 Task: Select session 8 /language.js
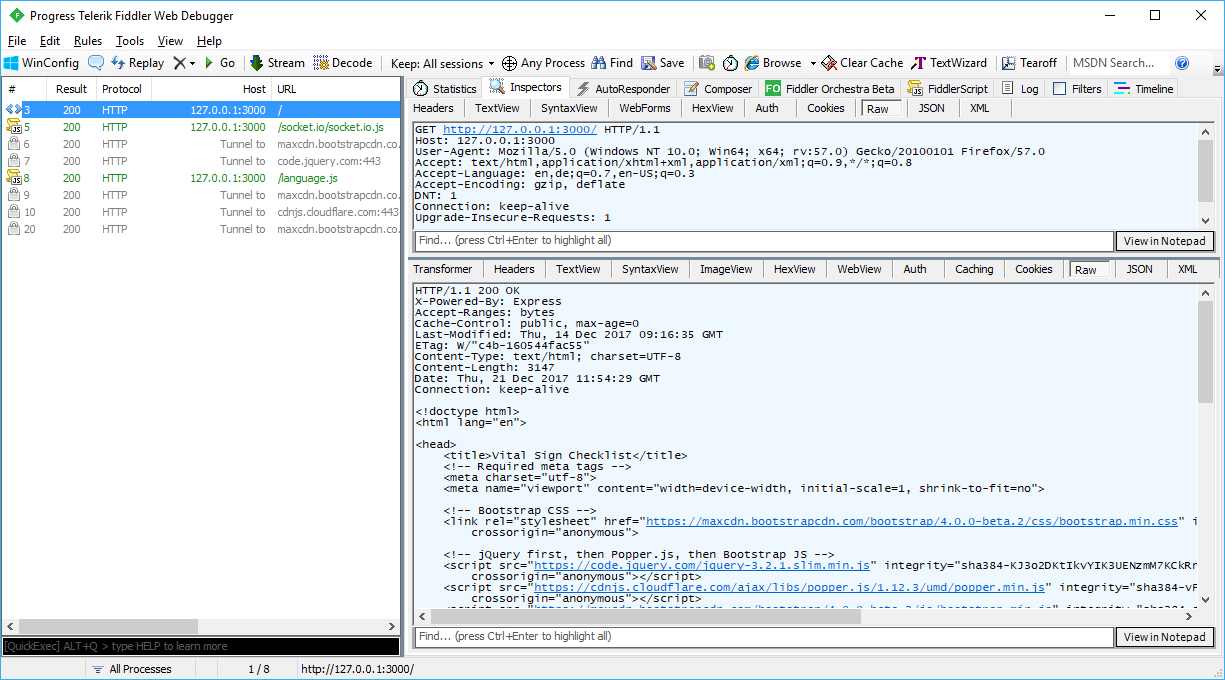pos(201,178)
